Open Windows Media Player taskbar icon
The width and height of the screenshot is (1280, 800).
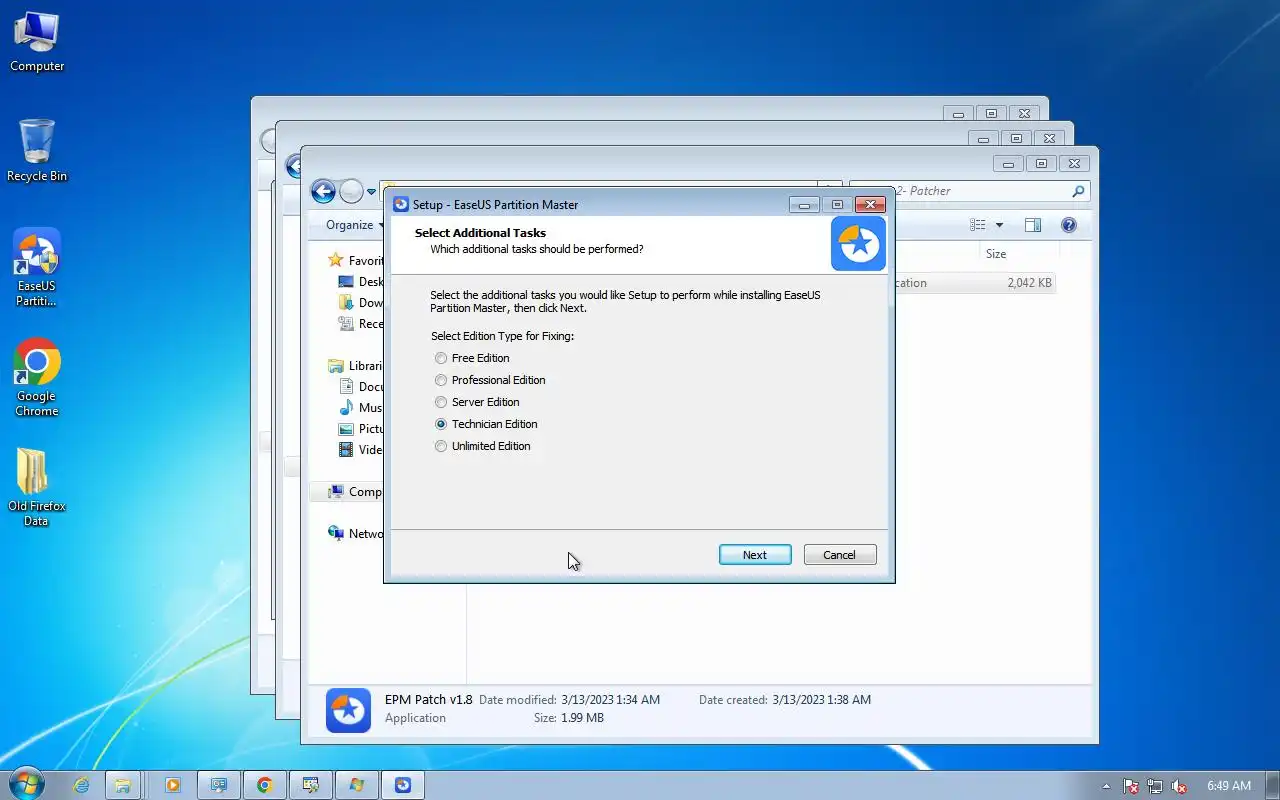pos(172,785)
